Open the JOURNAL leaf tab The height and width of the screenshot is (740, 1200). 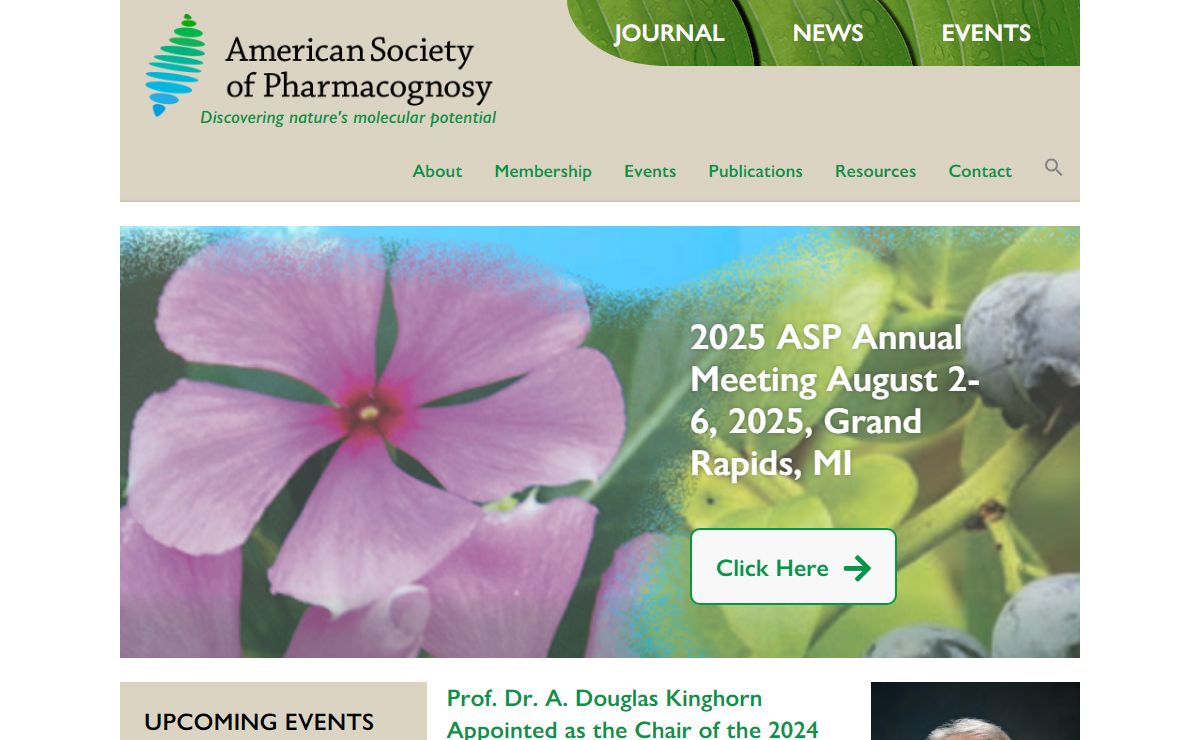[x=669, y=33]
